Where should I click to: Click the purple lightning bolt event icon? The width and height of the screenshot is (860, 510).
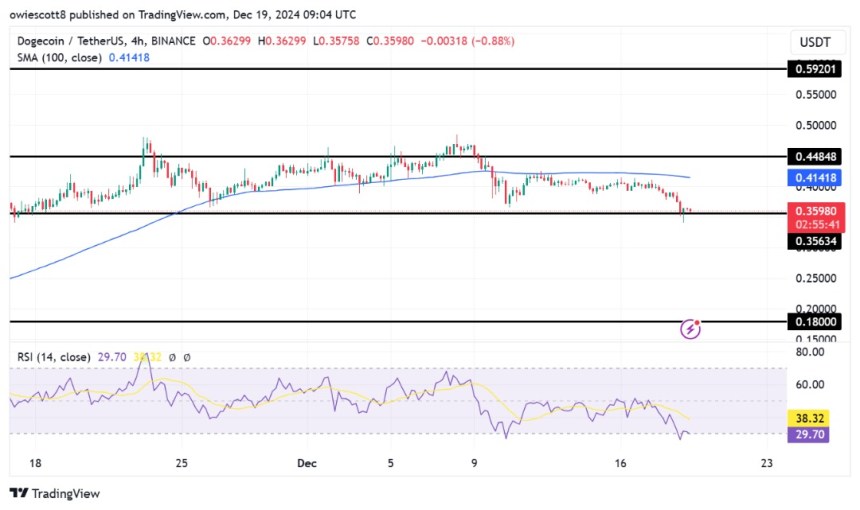(x=690, y=328)
